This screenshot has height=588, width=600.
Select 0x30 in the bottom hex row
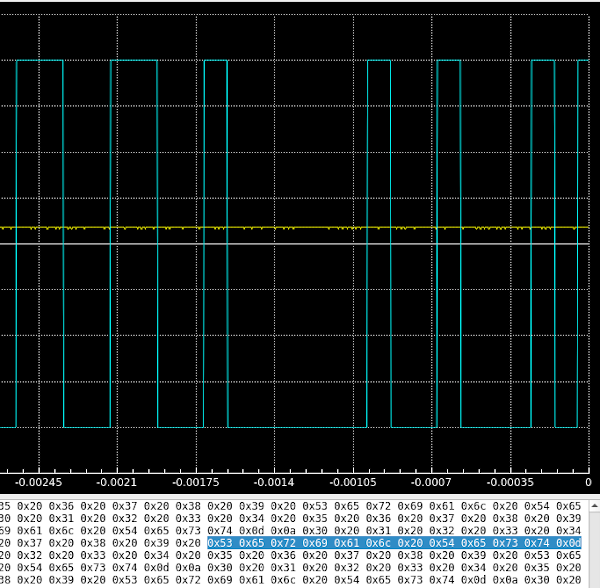coord(537,580)
